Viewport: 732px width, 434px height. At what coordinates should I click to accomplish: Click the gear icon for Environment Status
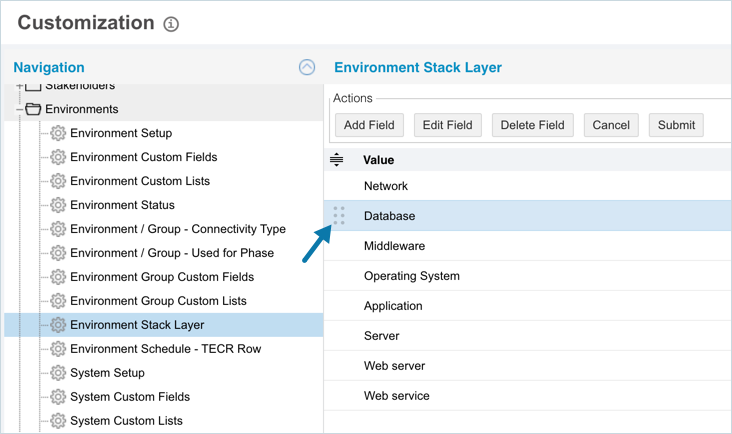[58, 205]
